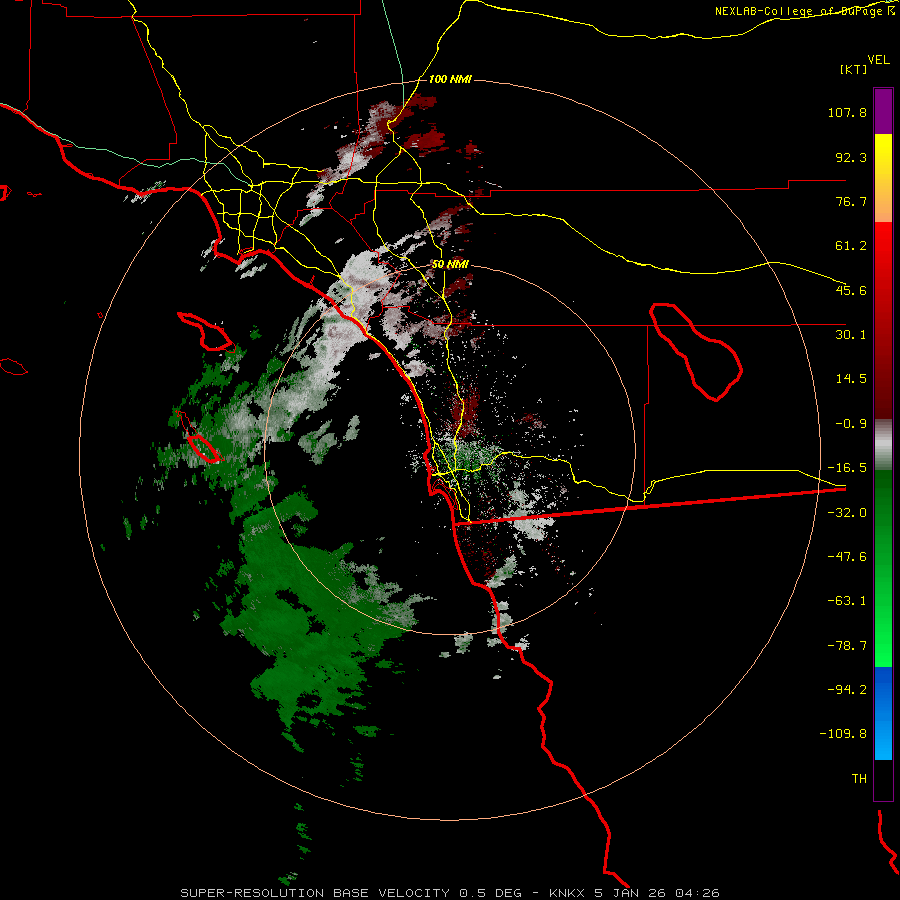Screen dimensions: 900x900
Task: Pick the green segment of the color bar
Action: point(883,568)
